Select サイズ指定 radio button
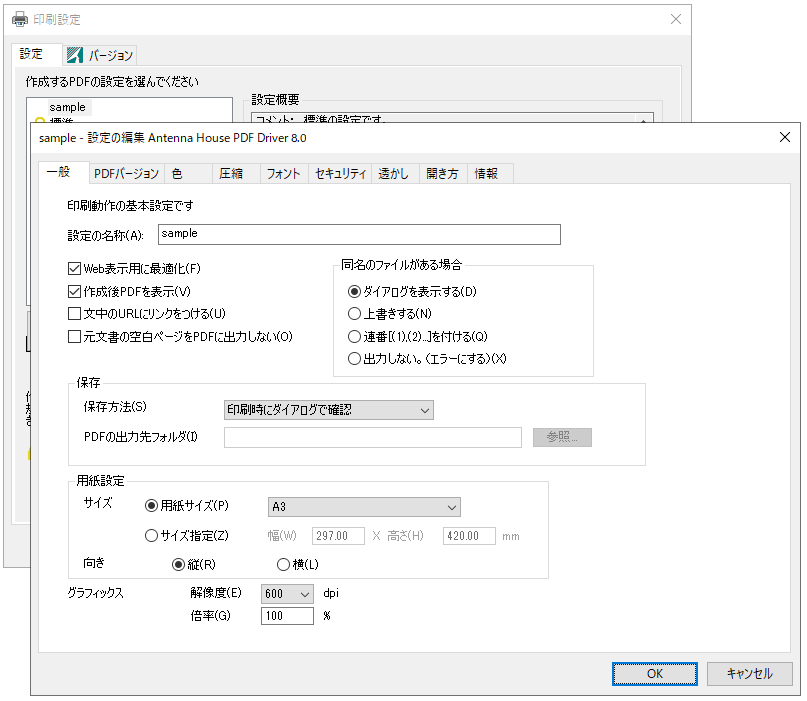Screen dimensions: 807x701 (152, 536)
